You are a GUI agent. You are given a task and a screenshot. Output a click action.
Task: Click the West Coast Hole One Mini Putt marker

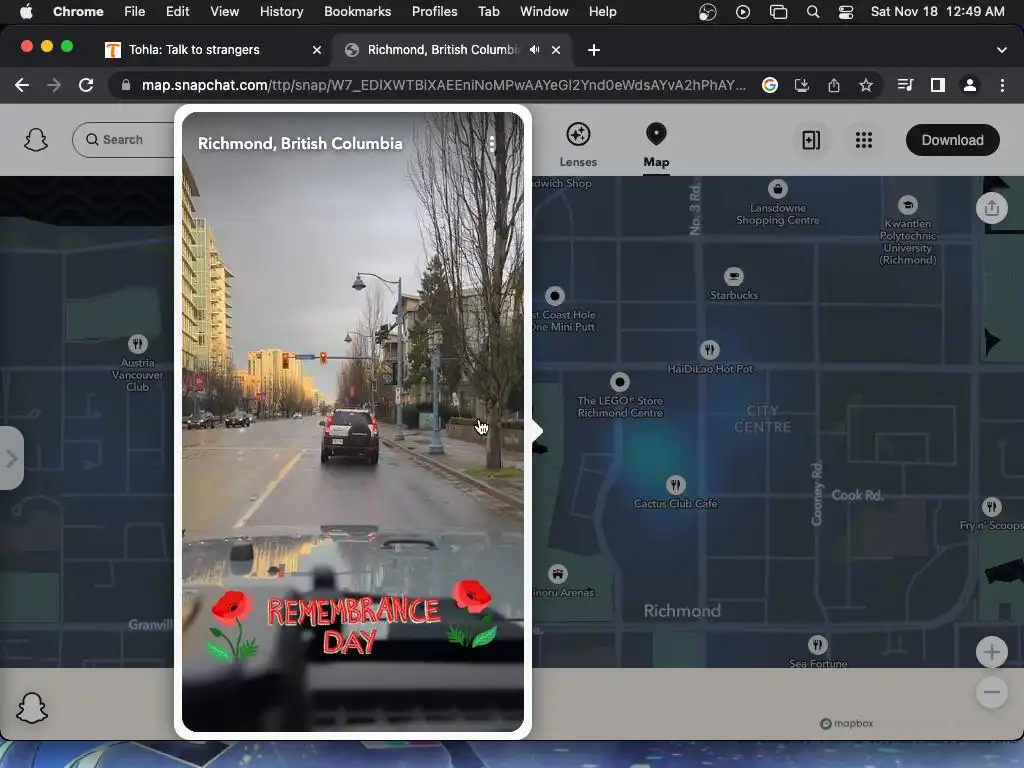coord(554,296)
